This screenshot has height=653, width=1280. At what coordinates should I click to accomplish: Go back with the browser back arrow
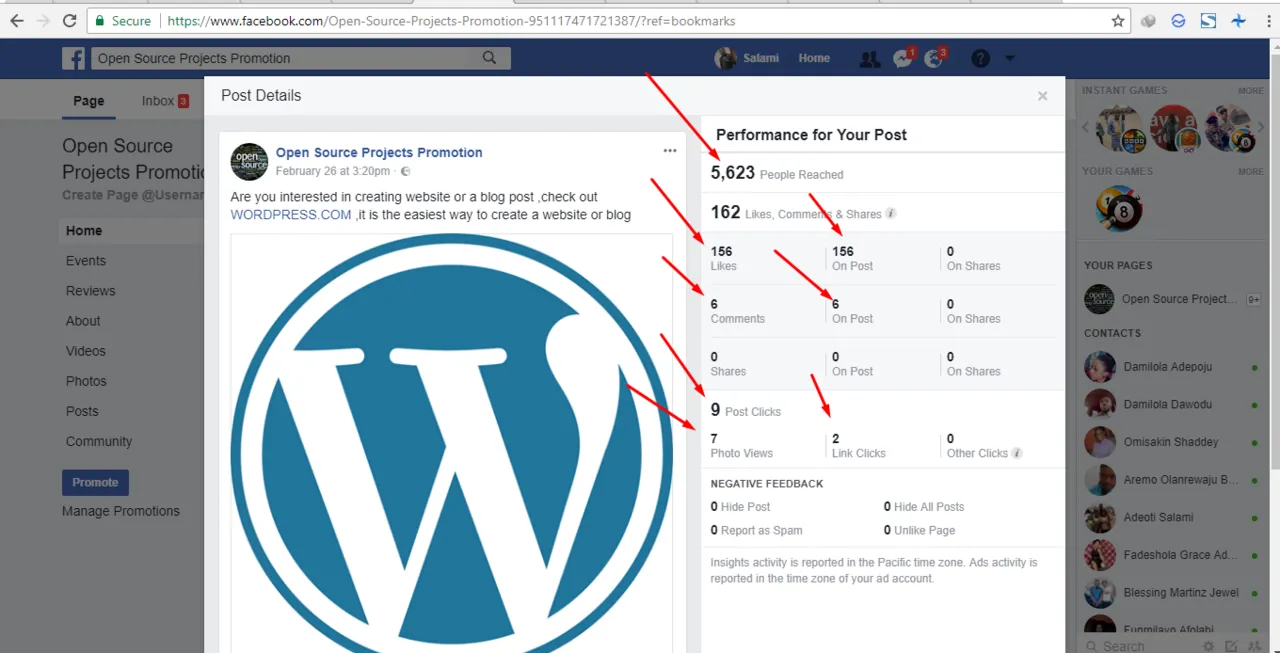[17, 20]
